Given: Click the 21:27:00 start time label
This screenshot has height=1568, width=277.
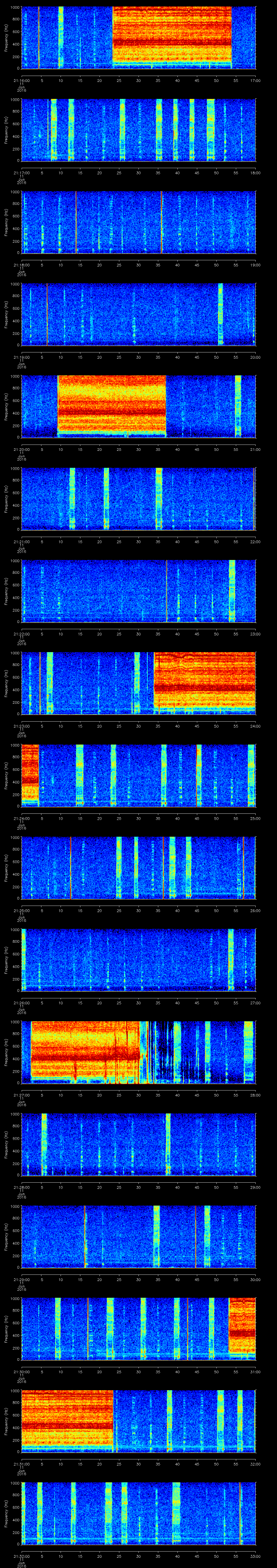Looking at the screenshot, I should coord(21,1095).
